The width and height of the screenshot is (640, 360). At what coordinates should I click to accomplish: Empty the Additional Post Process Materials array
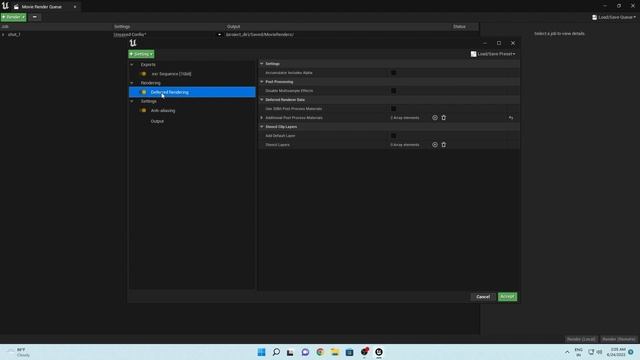pos(444,118)
